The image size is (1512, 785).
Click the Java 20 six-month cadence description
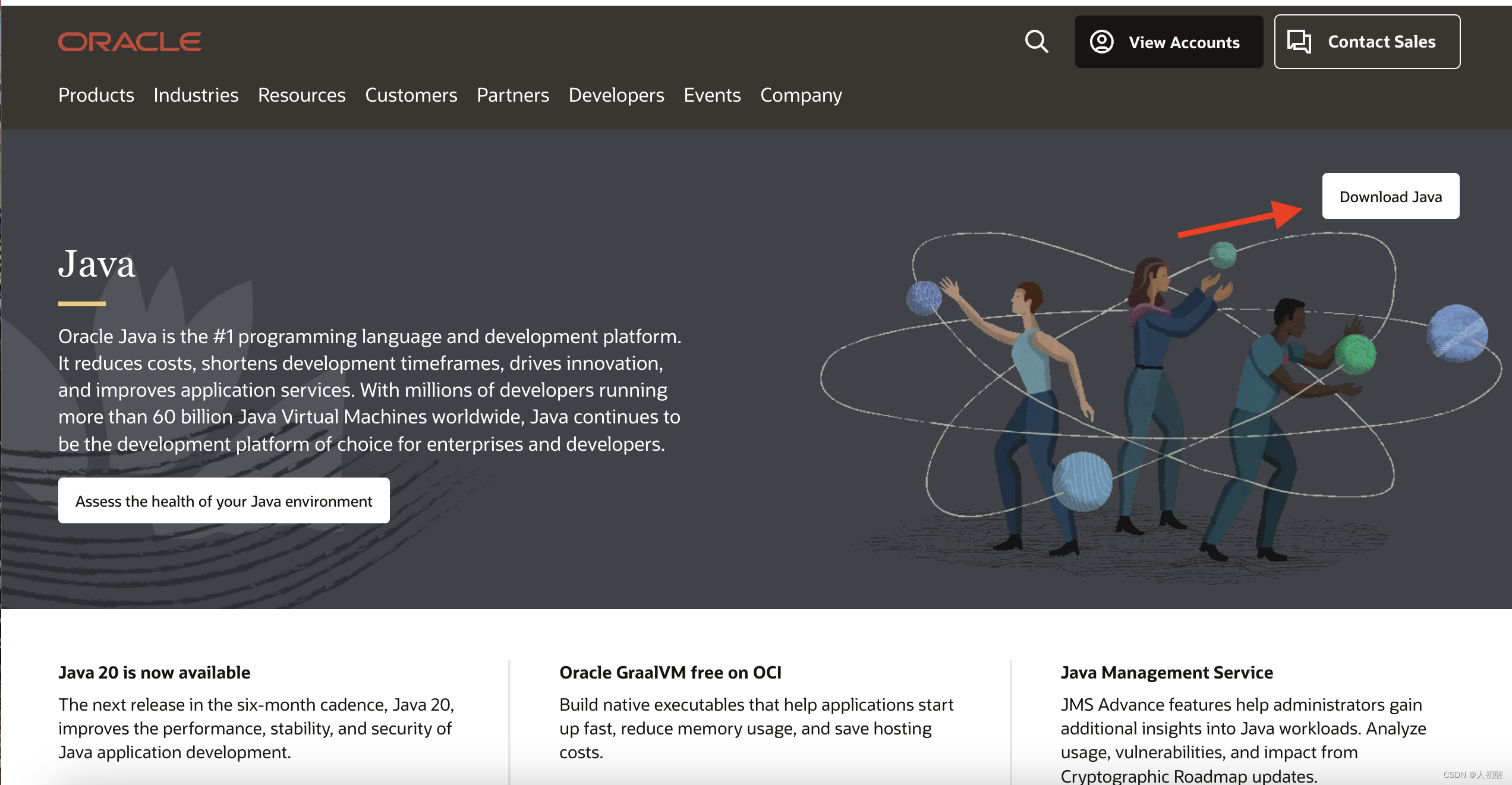256,729
